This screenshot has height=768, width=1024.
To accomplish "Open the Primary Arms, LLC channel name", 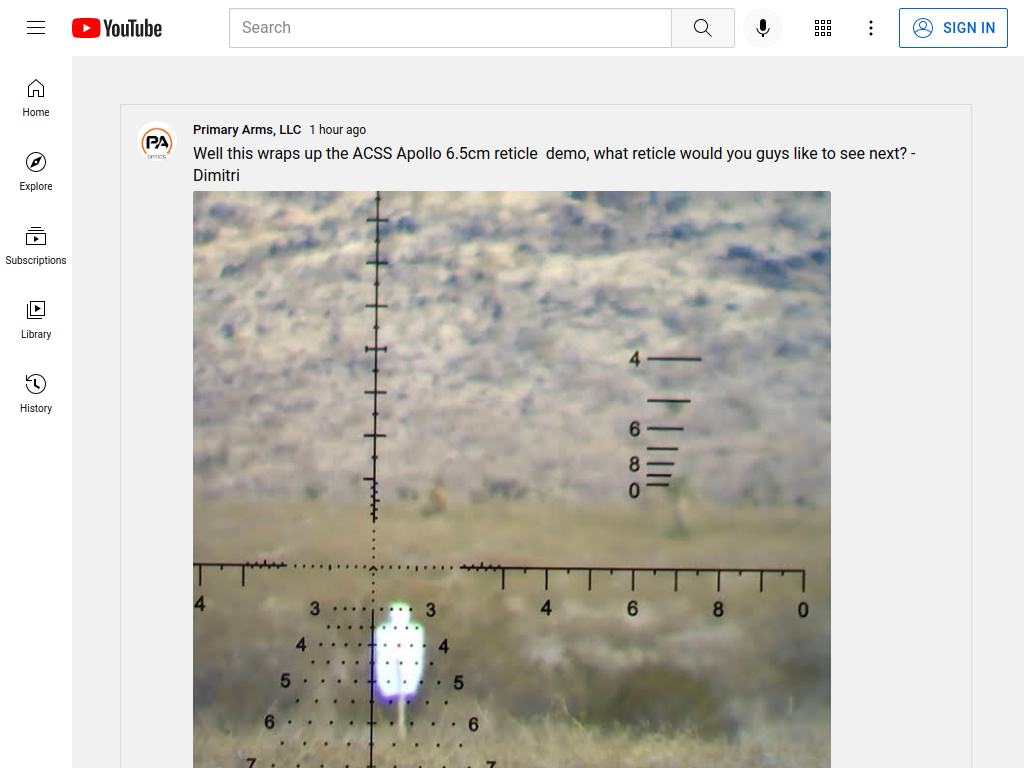I will (x=247, y=129).
